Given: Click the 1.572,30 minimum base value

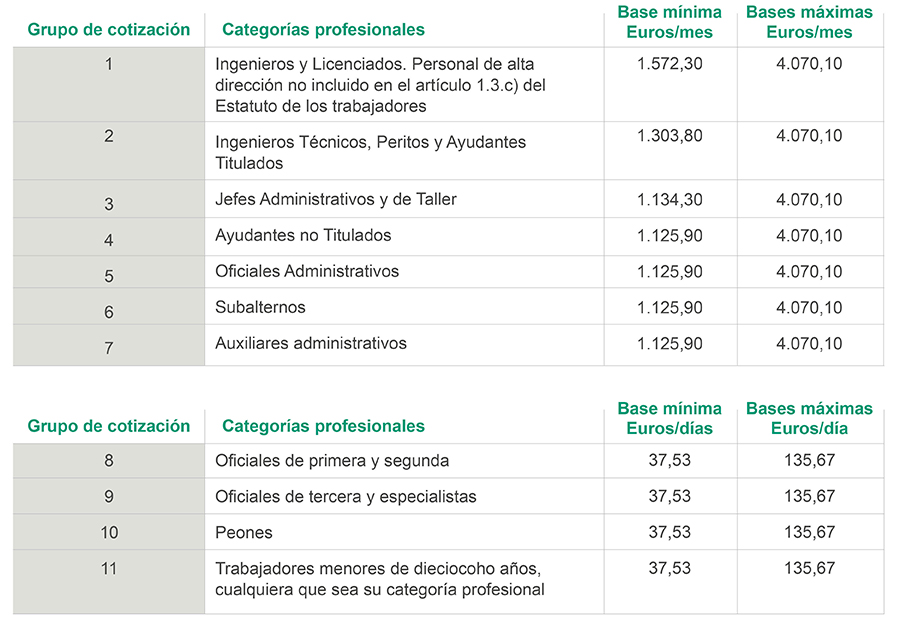Looking at the screenshot, I should (669, 64).
